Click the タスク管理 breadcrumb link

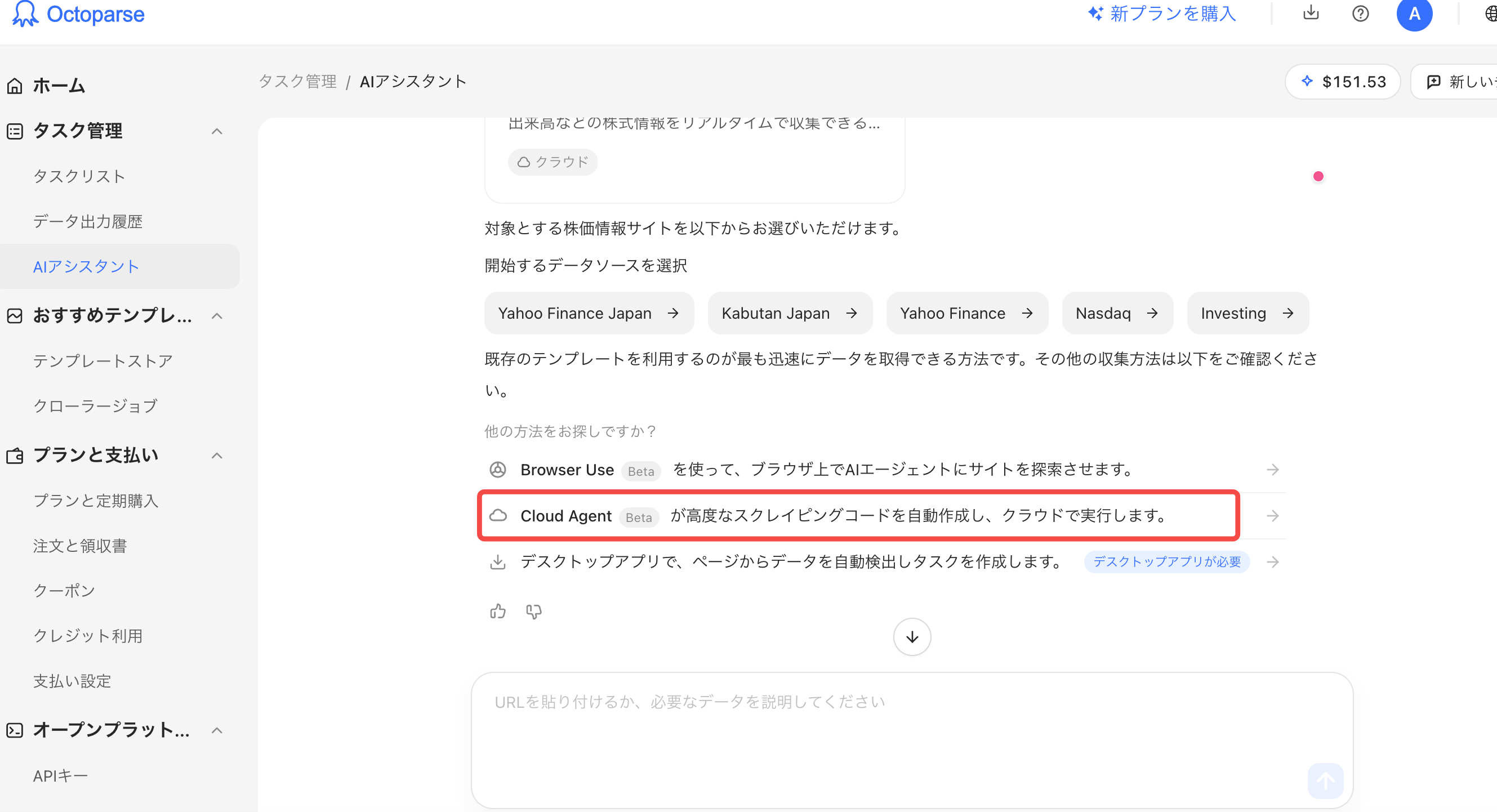pyautogui.click(x=297, y=81)
